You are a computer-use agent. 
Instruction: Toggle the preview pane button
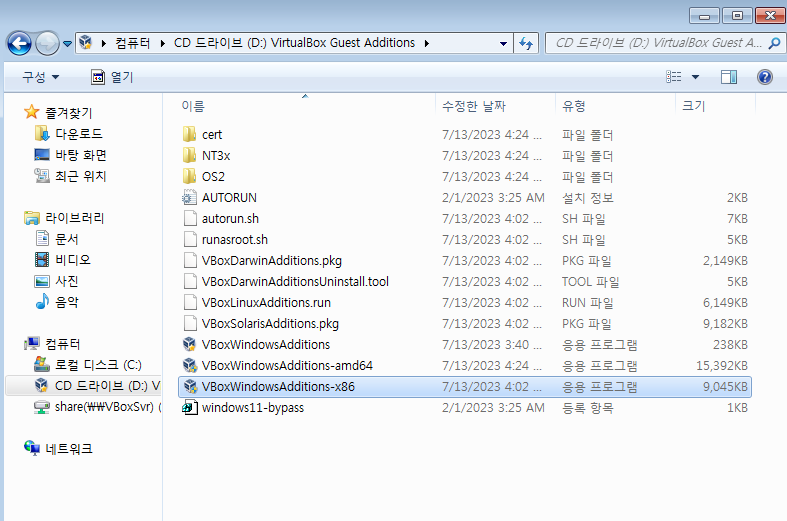click(729, 77)
